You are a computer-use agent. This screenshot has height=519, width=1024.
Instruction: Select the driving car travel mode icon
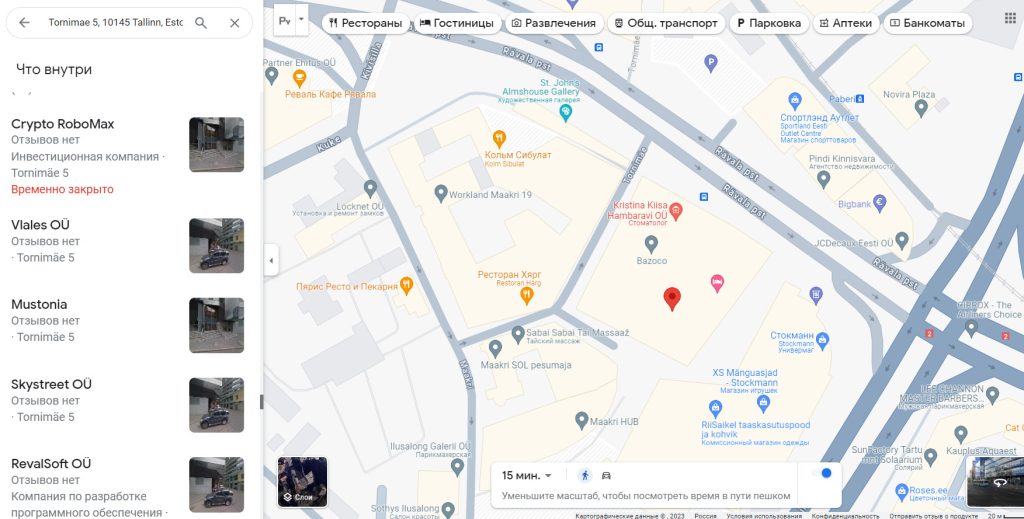(606, 475)
